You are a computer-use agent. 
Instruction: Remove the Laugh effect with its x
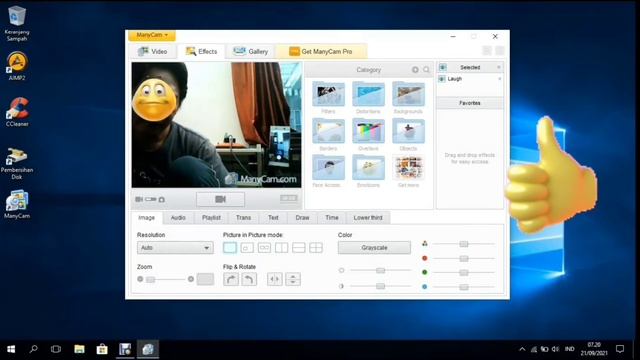(x=500, y=79)
